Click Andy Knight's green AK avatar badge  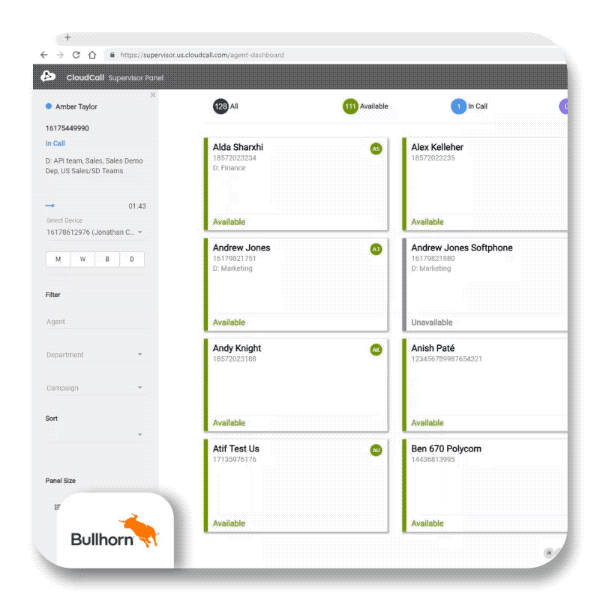click(x=376, y=350)
